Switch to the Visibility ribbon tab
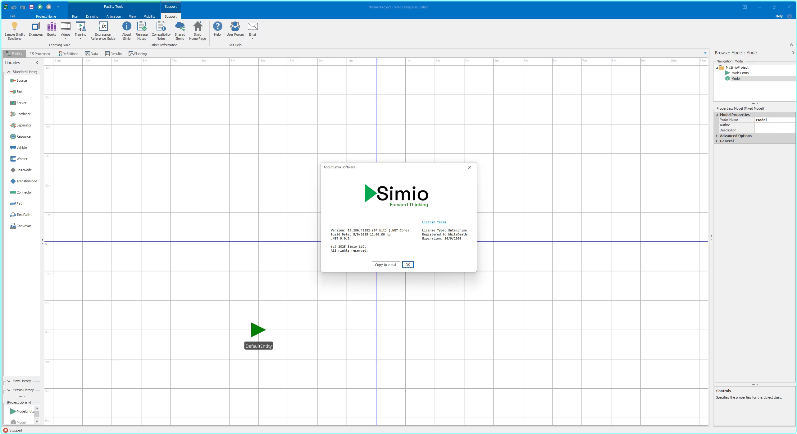 coord(149,16)
